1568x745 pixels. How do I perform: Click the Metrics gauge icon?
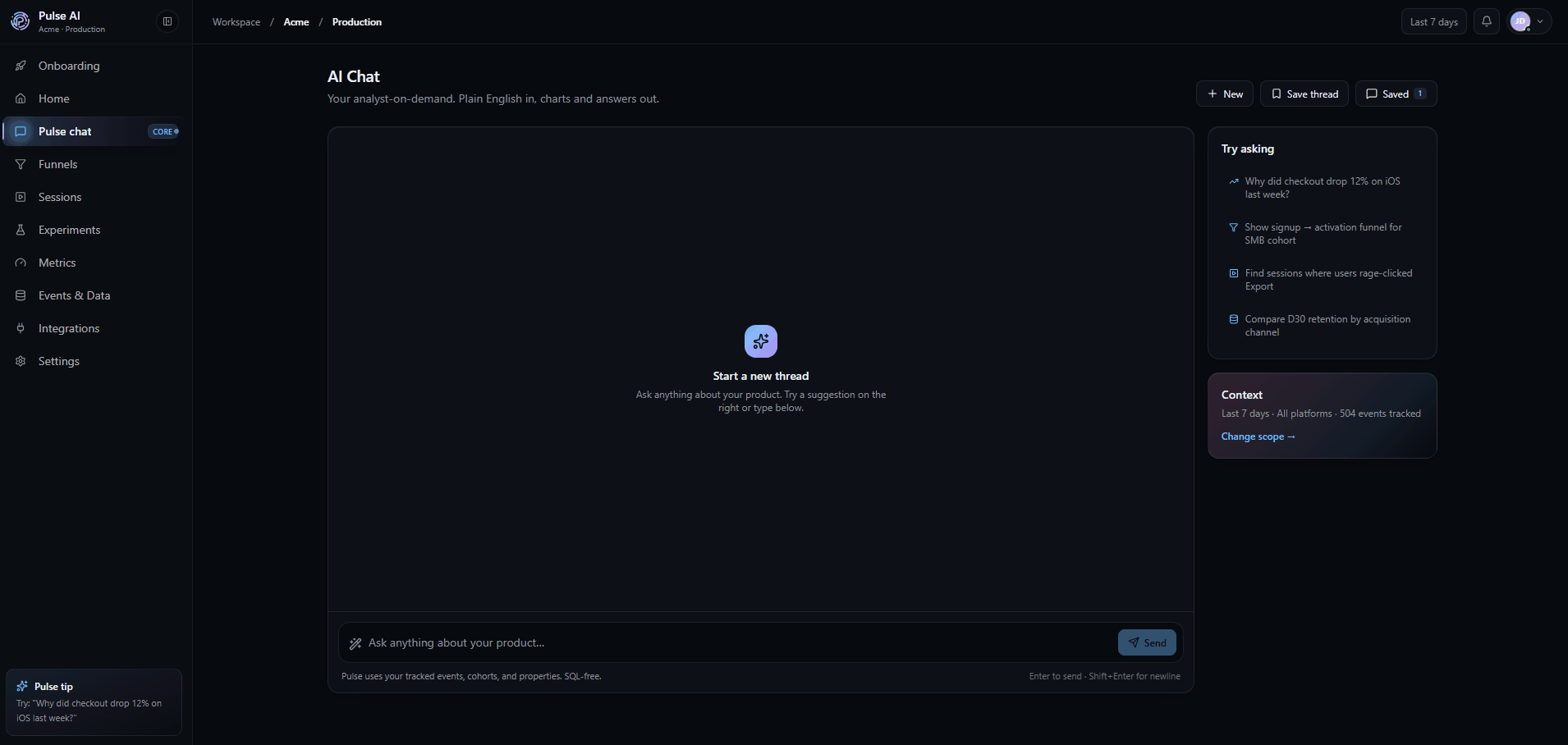point(21,263)
